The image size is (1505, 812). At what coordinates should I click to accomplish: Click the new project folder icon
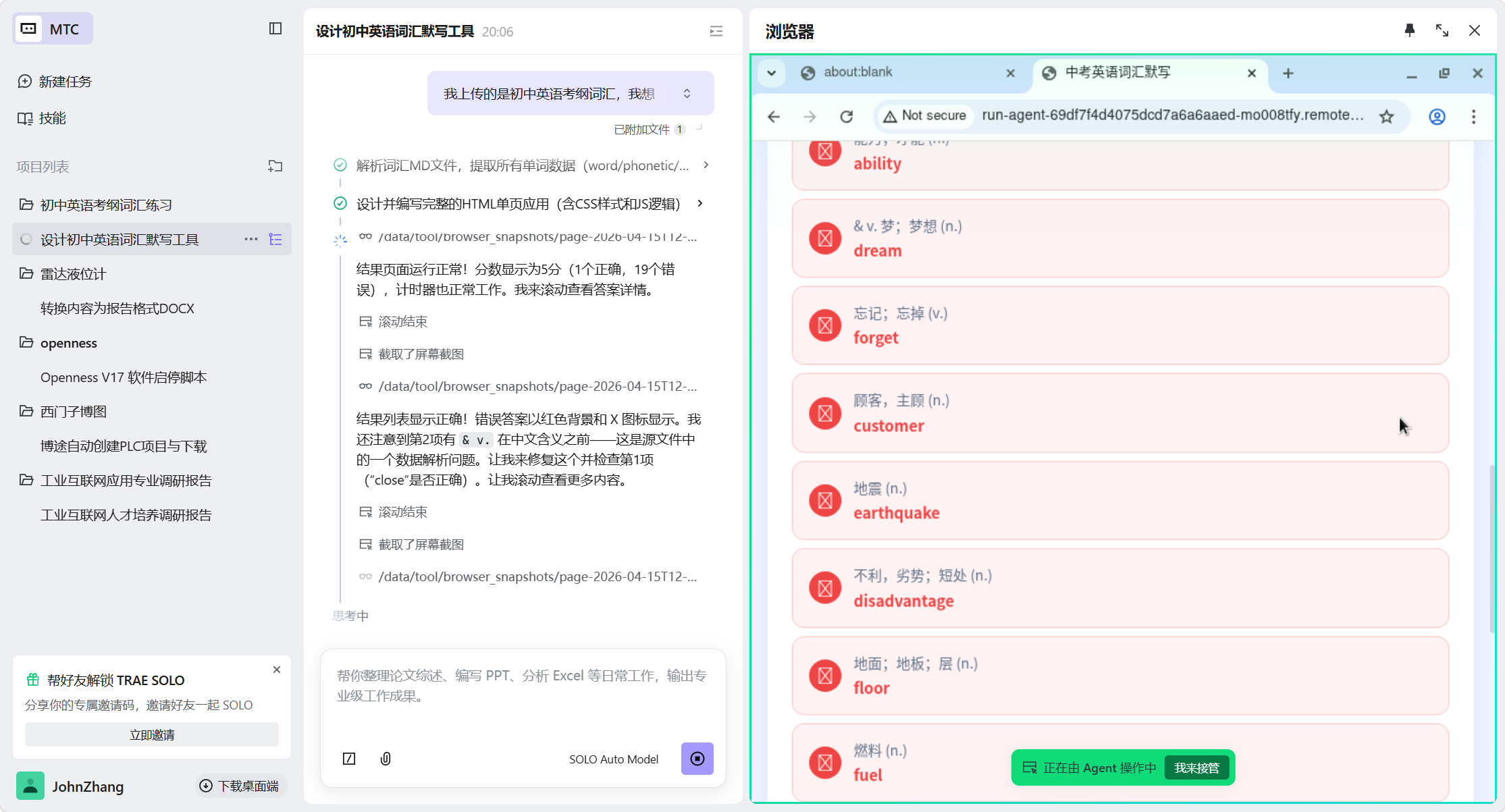275,166
